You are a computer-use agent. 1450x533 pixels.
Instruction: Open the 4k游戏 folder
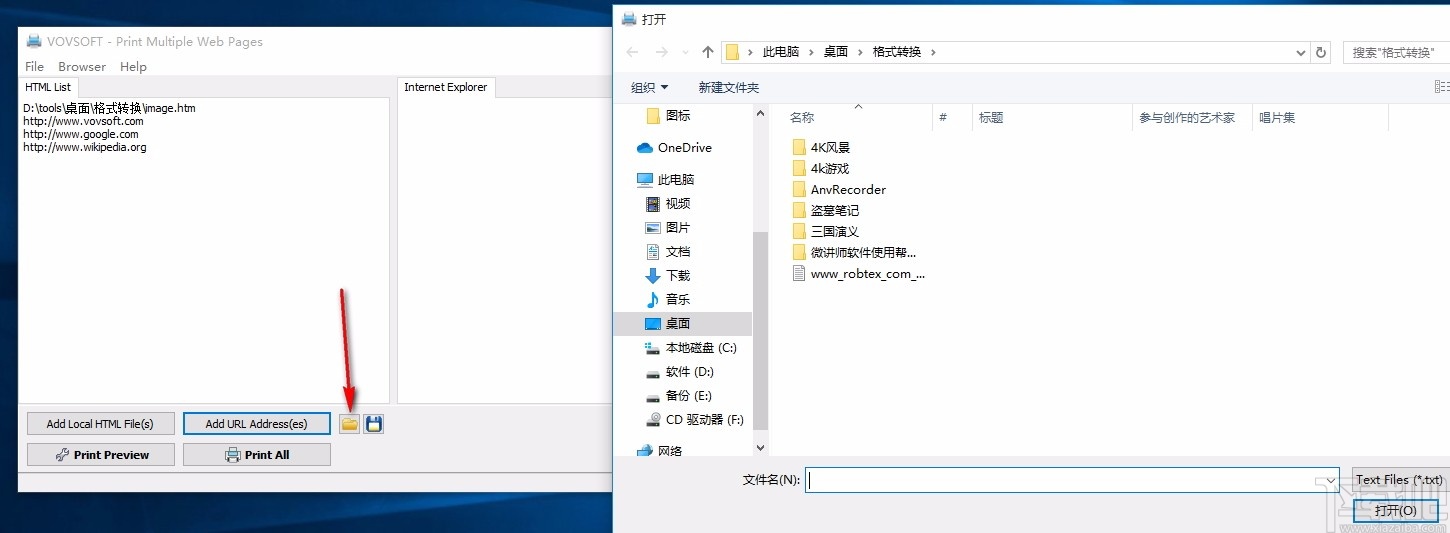[x=820, y=168]
